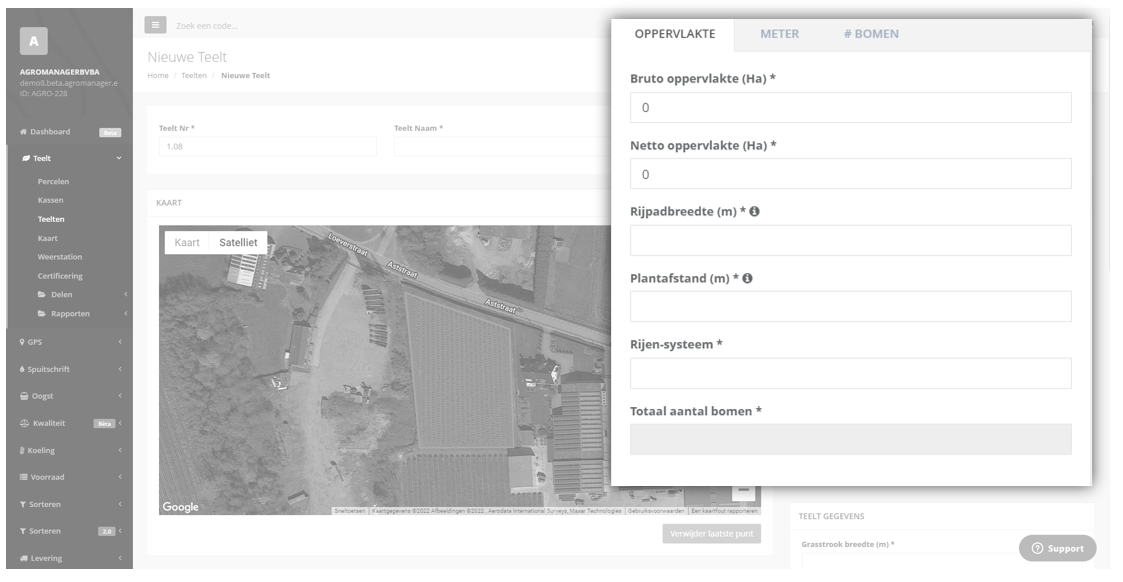
Task: Select the GPS pin icon
Action: [22, 342]
